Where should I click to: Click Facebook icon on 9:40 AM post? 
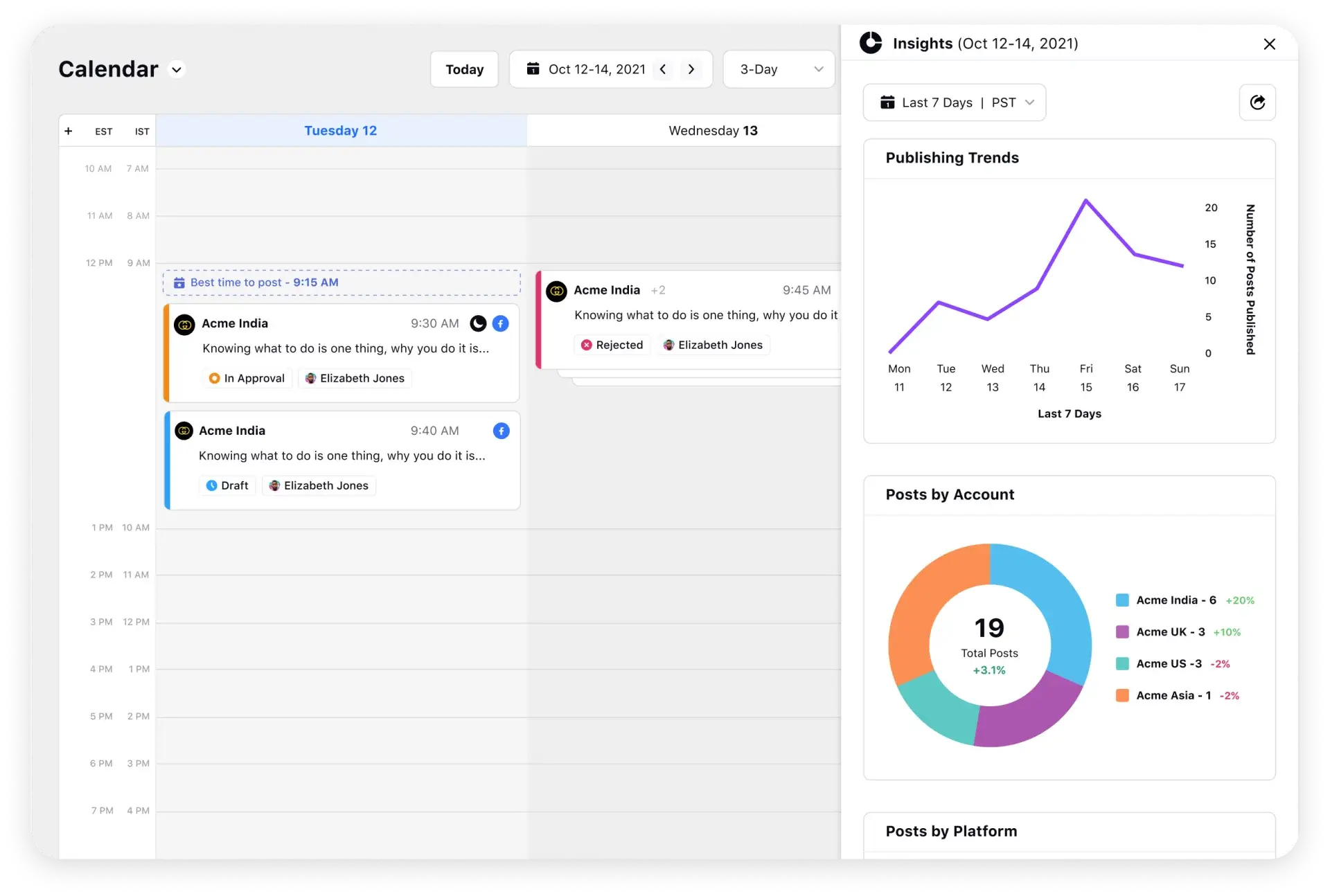pyautogui.click(x=501, y=431)
